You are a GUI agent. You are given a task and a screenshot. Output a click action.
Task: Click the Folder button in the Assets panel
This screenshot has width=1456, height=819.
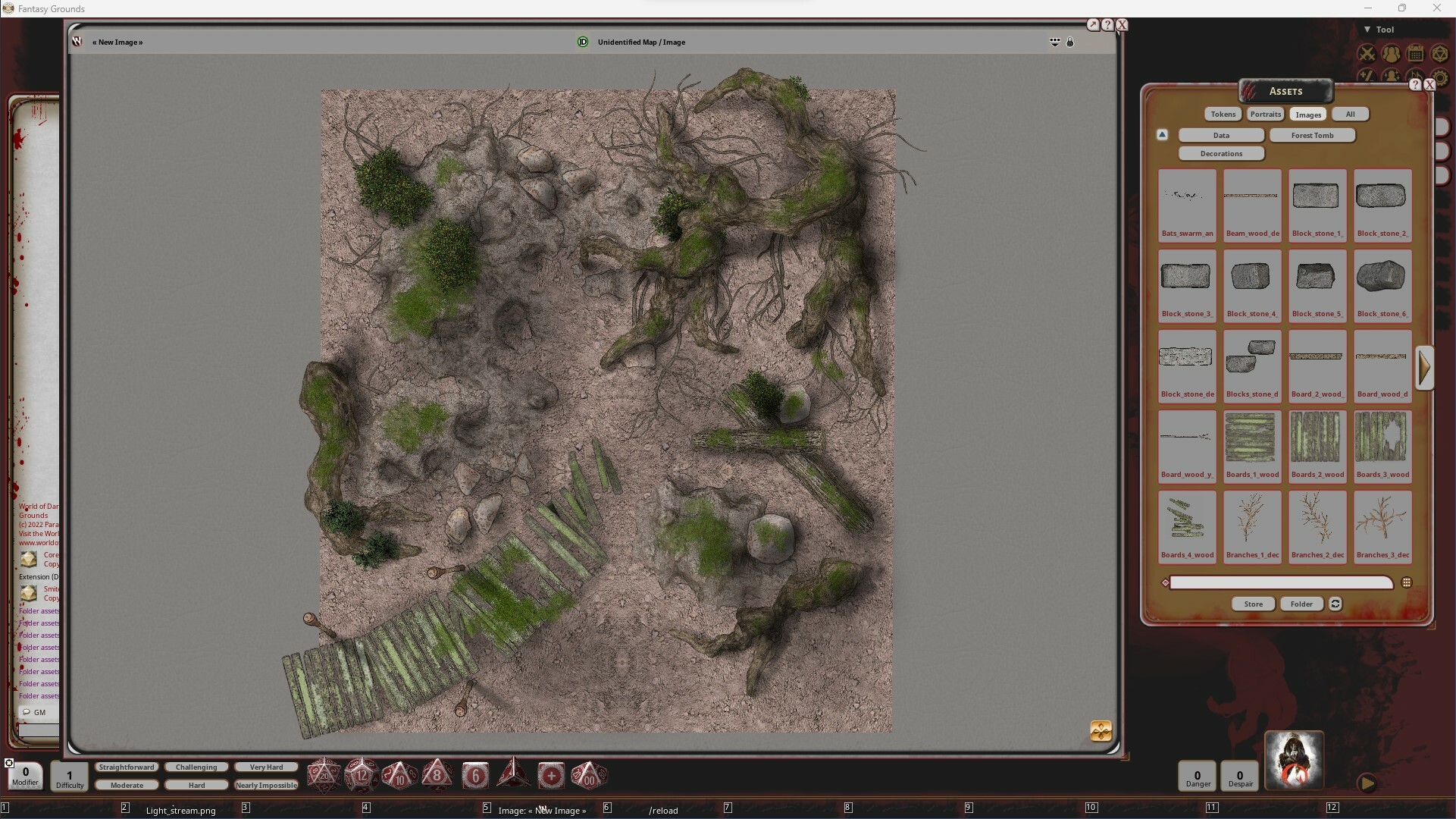point(1301,604)
